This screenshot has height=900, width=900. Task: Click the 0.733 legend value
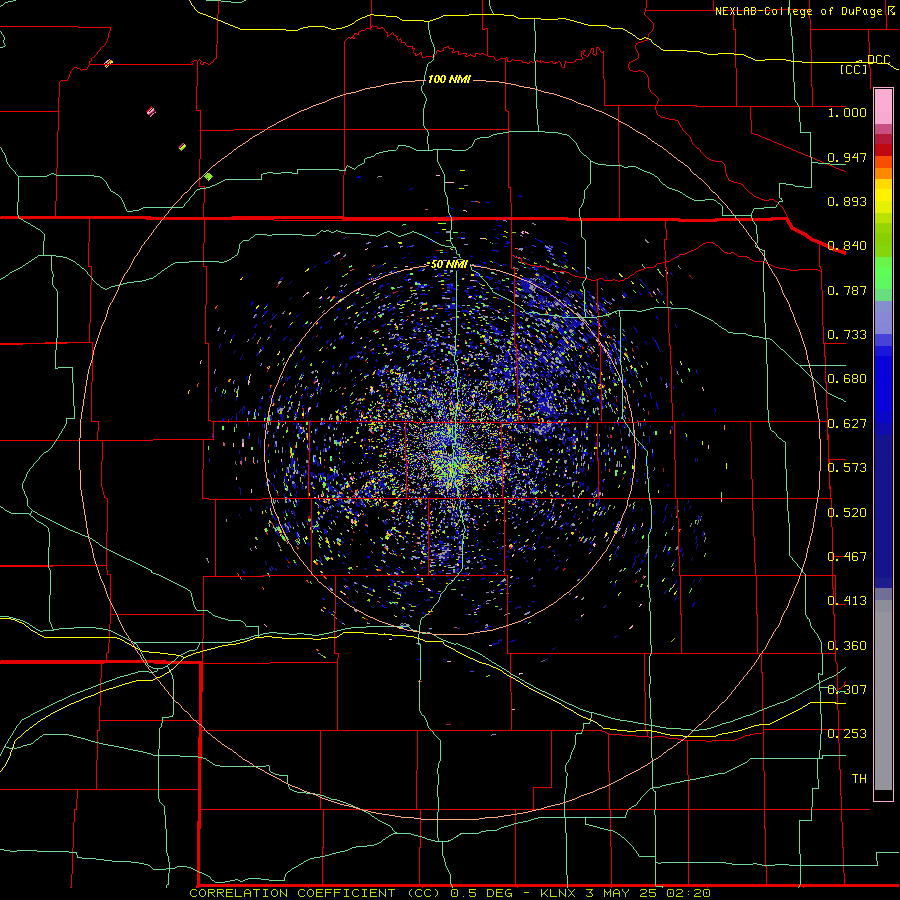pos(847,335)
